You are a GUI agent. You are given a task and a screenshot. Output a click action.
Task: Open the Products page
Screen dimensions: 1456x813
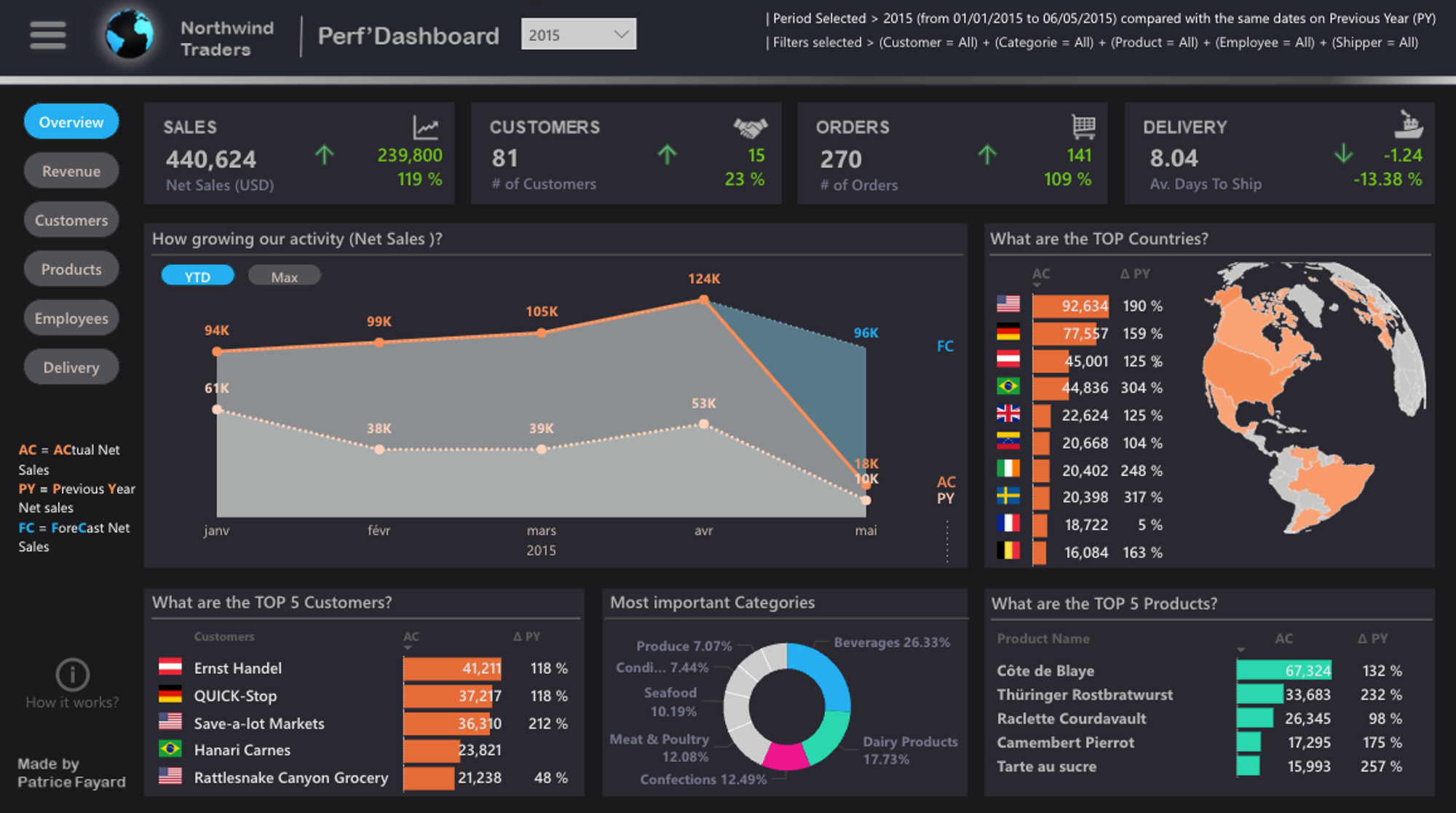tap(71, 269)
